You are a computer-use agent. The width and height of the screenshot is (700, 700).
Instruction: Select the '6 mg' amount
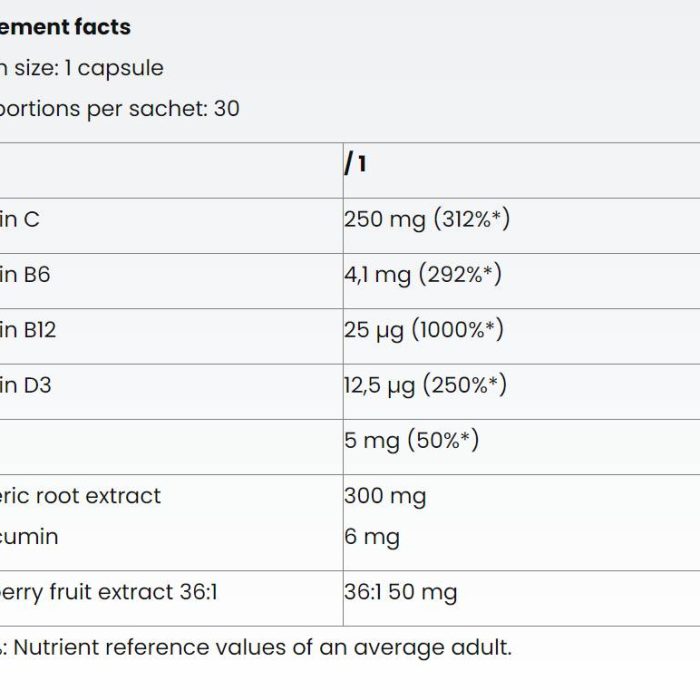tap(371, 537)
